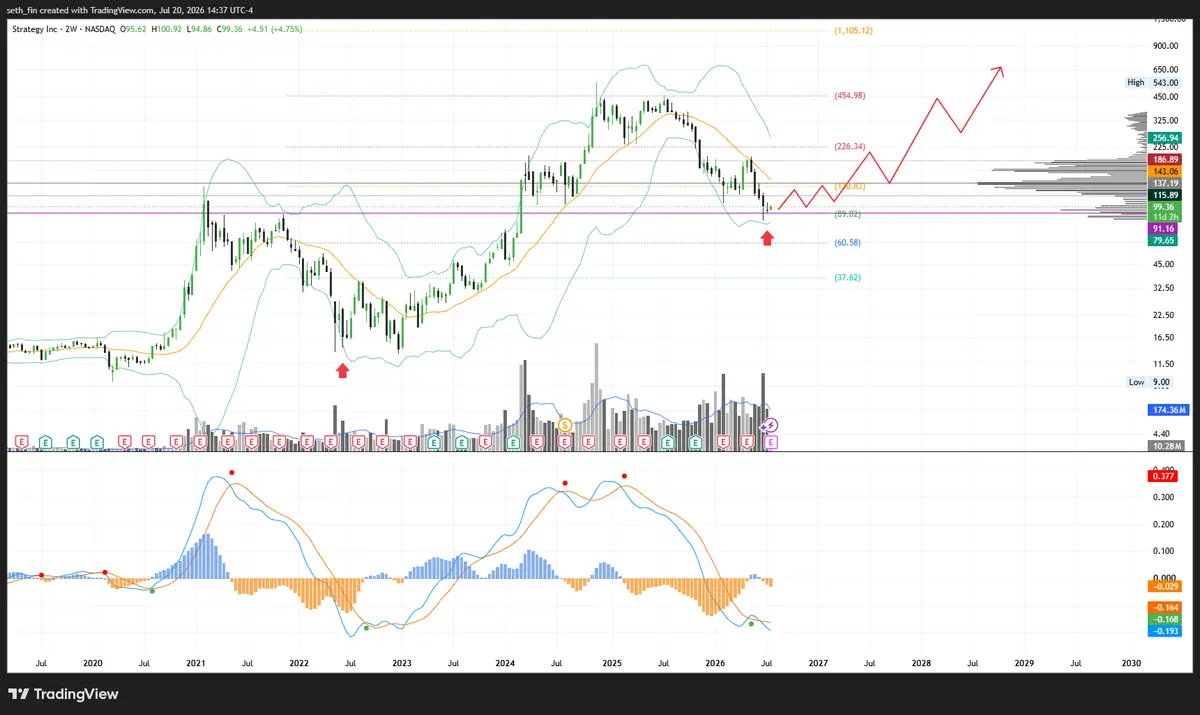Click the 45.00 price scale value
Image resolution: width=1200 pixels, height=715 pixels.
(1163, 264)
